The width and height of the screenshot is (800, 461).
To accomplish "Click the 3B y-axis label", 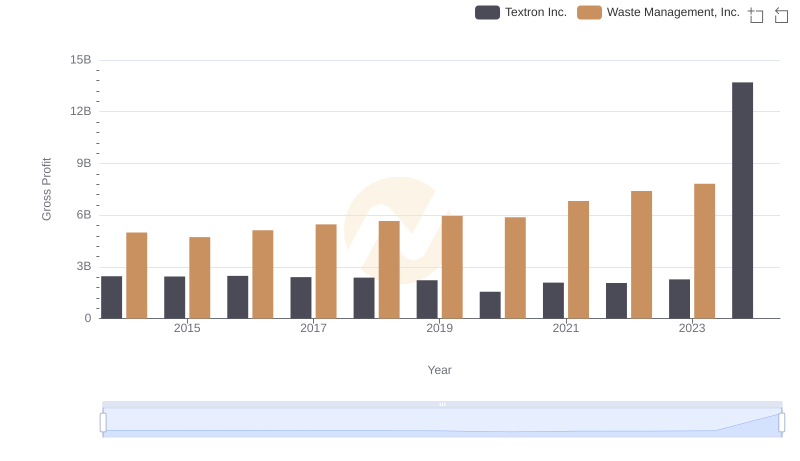I will (84, 266).
